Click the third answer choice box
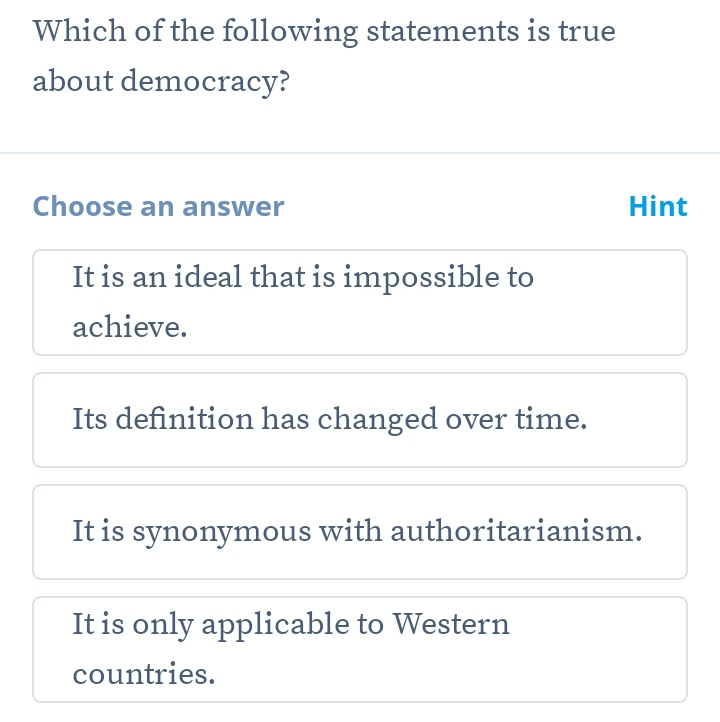 (x=360, y=532)
